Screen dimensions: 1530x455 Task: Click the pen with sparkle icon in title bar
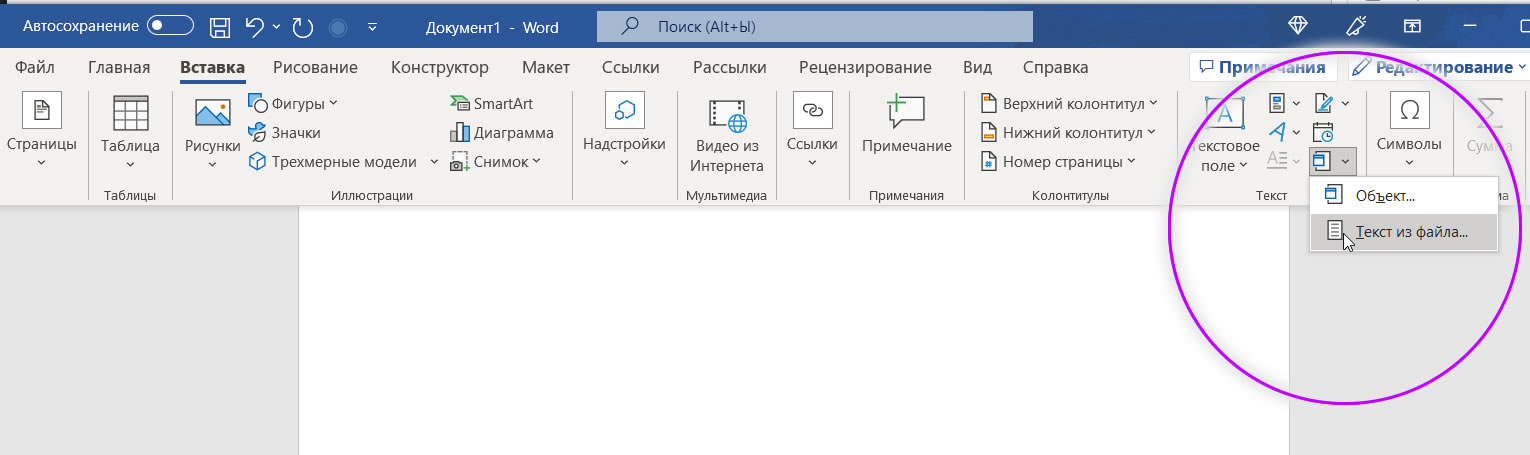(1356, 26)
